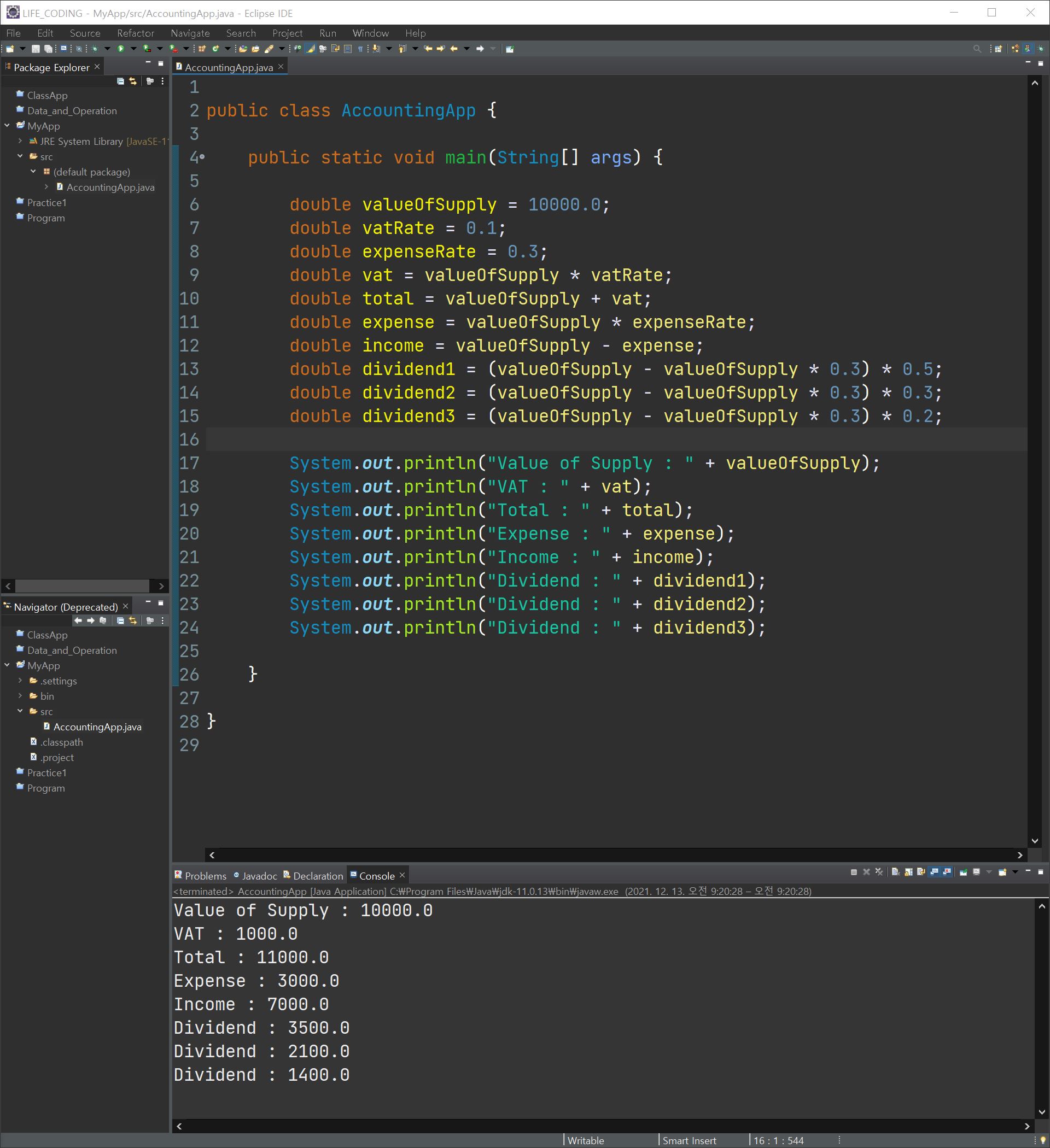Screen dimensions: 1050x1148
Task: Toggle Scroll Lock in Console toolbar
Action: (908, 872)
